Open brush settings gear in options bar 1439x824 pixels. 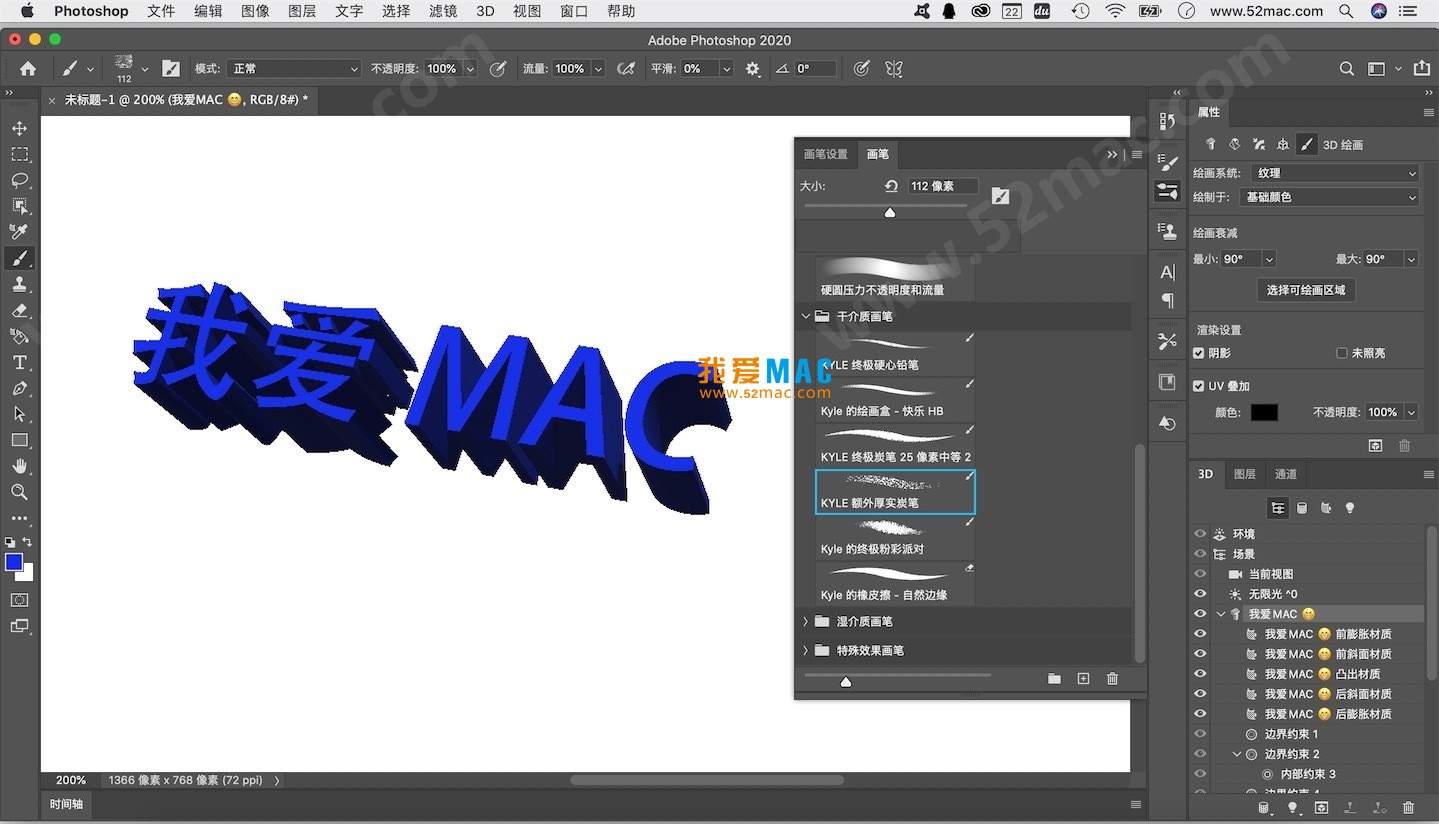tap(753, 69)
